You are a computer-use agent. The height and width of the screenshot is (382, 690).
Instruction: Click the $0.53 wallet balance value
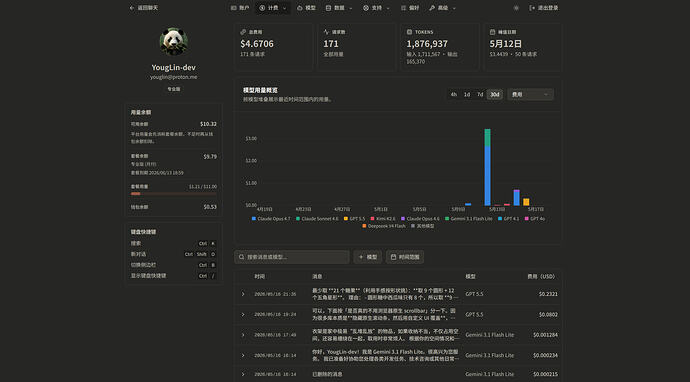coord(210,207)
